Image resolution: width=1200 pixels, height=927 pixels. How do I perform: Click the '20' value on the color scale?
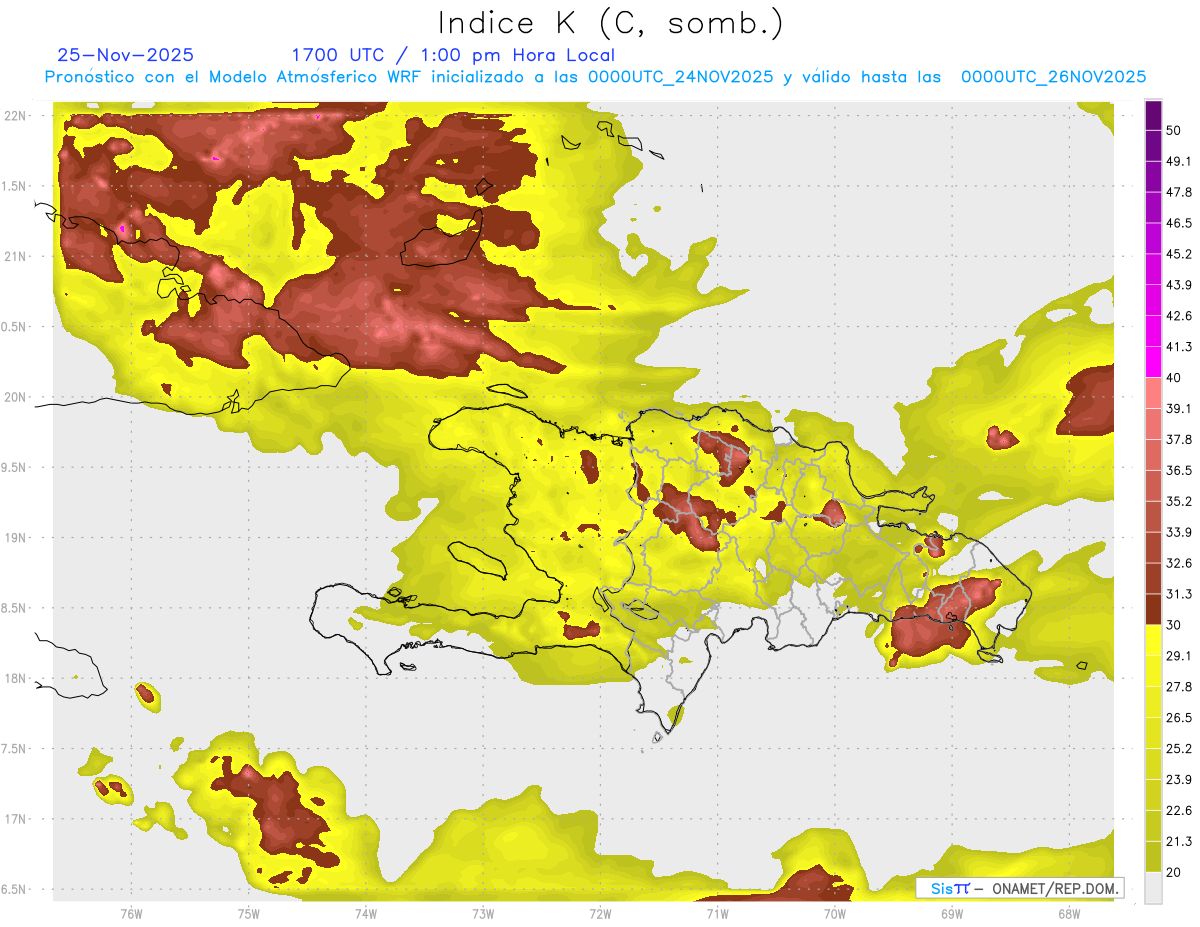[x=1174, y=873]
